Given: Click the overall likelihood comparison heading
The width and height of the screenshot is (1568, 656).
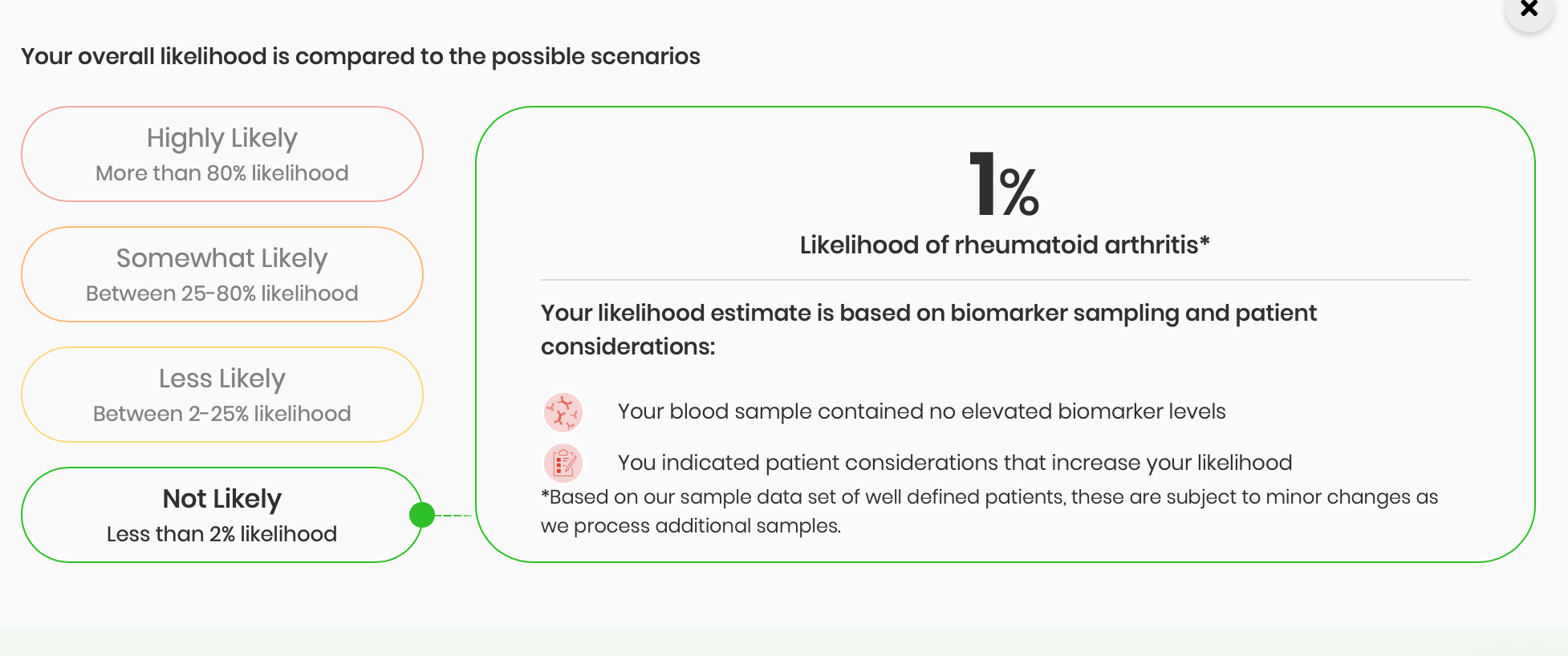Looking at the screenshot, I should (360, 57).
